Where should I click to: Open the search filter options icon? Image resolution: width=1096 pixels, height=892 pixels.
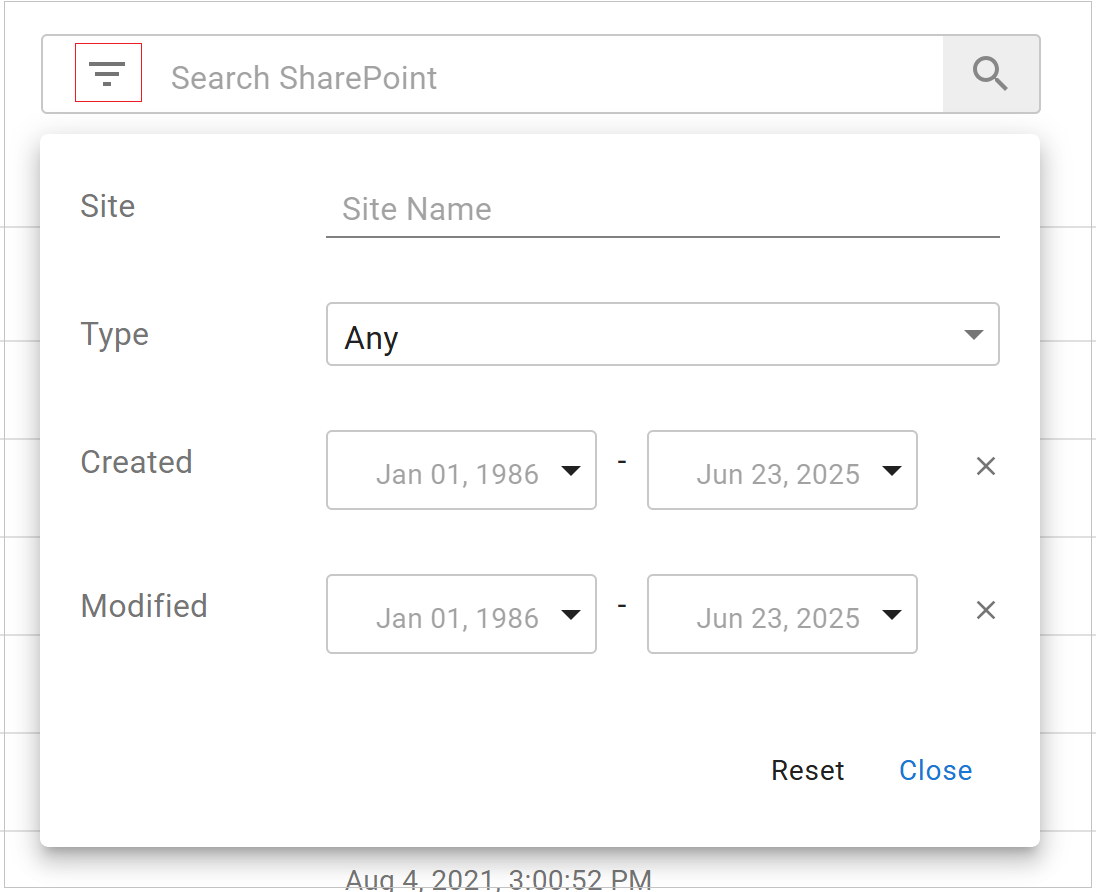108,73
